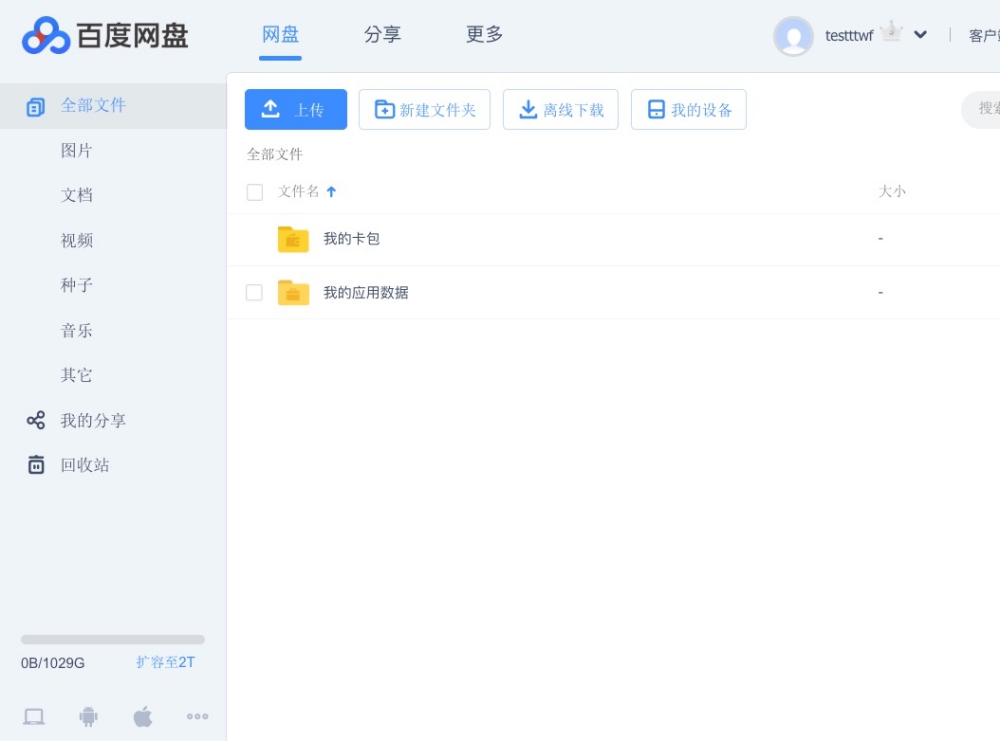The width and height of the screenshot is (1000, 741).
Task: Switch to the 分享 tab
Action: [382, 35]
